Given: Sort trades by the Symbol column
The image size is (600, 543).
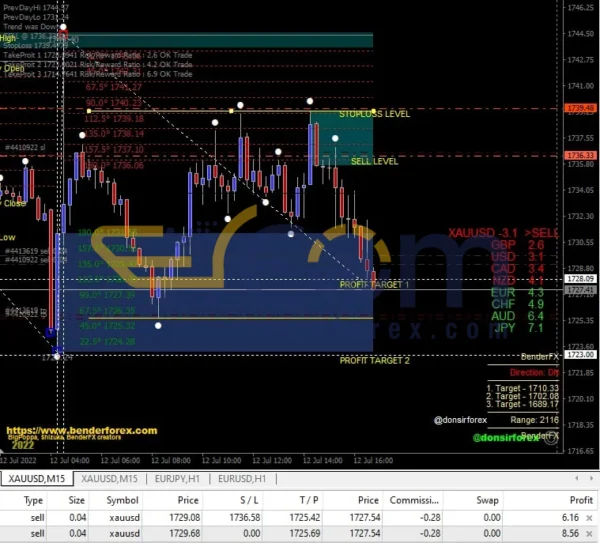Looking at the screenshot, I should pos(122,498).
